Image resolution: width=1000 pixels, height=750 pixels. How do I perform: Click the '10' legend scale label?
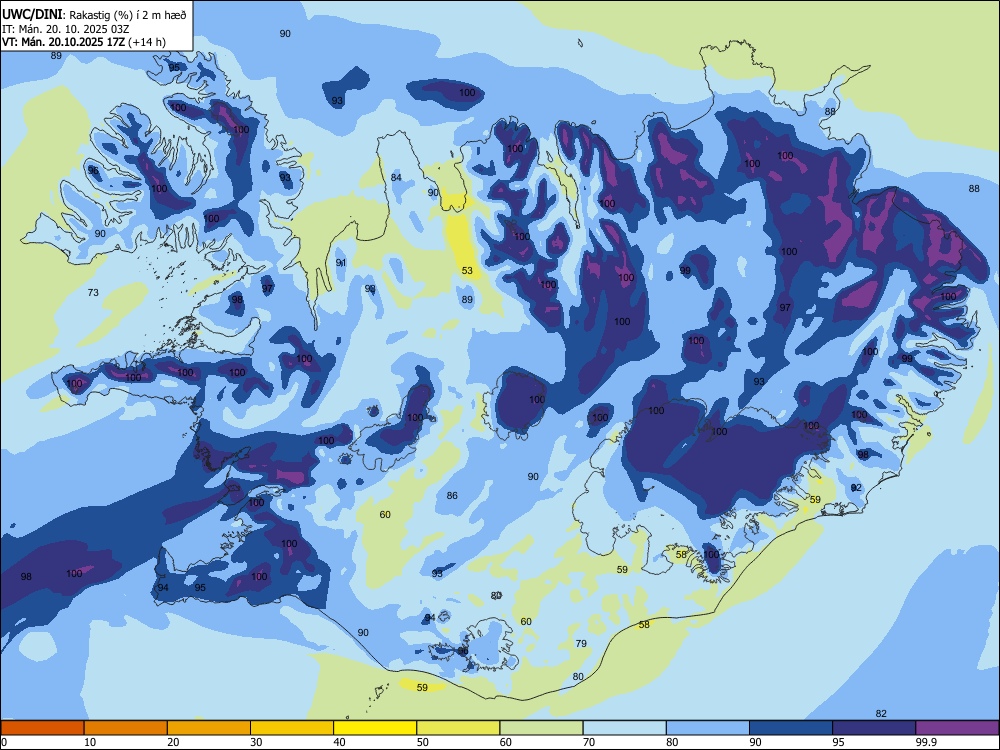click(x=90, y=742)
